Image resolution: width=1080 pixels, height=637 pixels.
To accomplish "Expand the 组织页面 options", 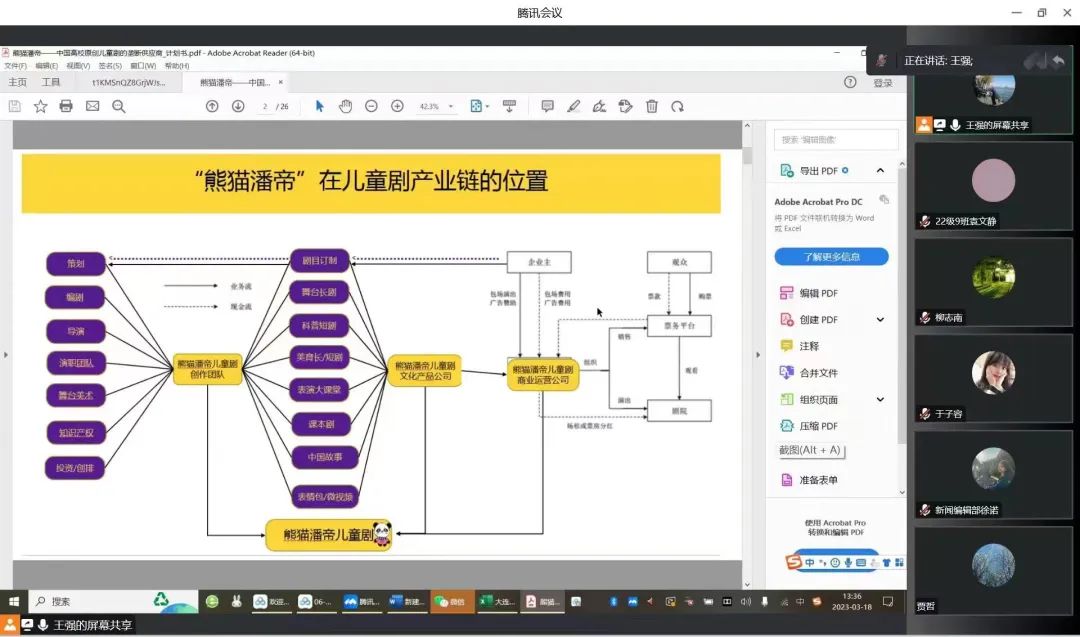I will click(880, 400).
